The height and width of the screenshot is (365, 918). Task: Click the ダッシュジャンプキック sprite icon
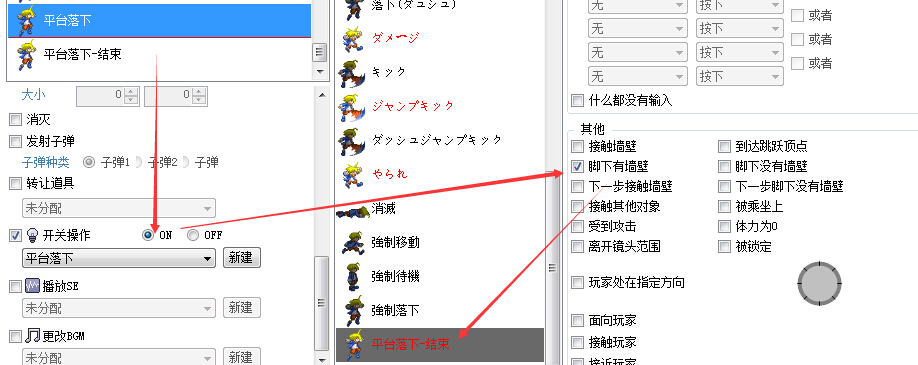click(x=353, y=141)
